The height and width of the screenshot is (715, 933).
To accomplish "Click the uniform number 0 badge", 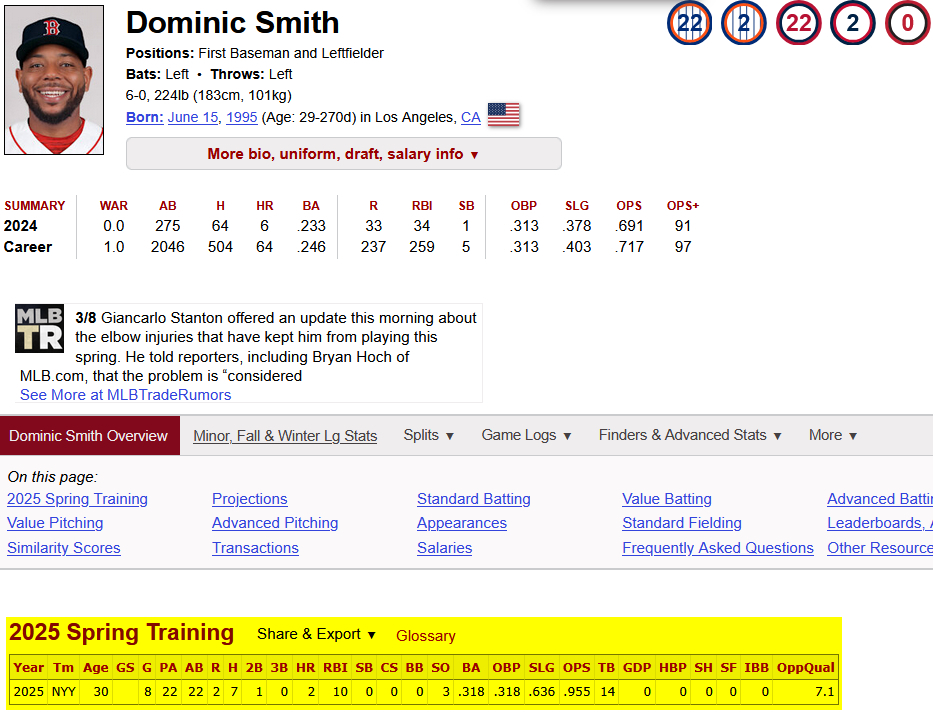I will point(907,23).
